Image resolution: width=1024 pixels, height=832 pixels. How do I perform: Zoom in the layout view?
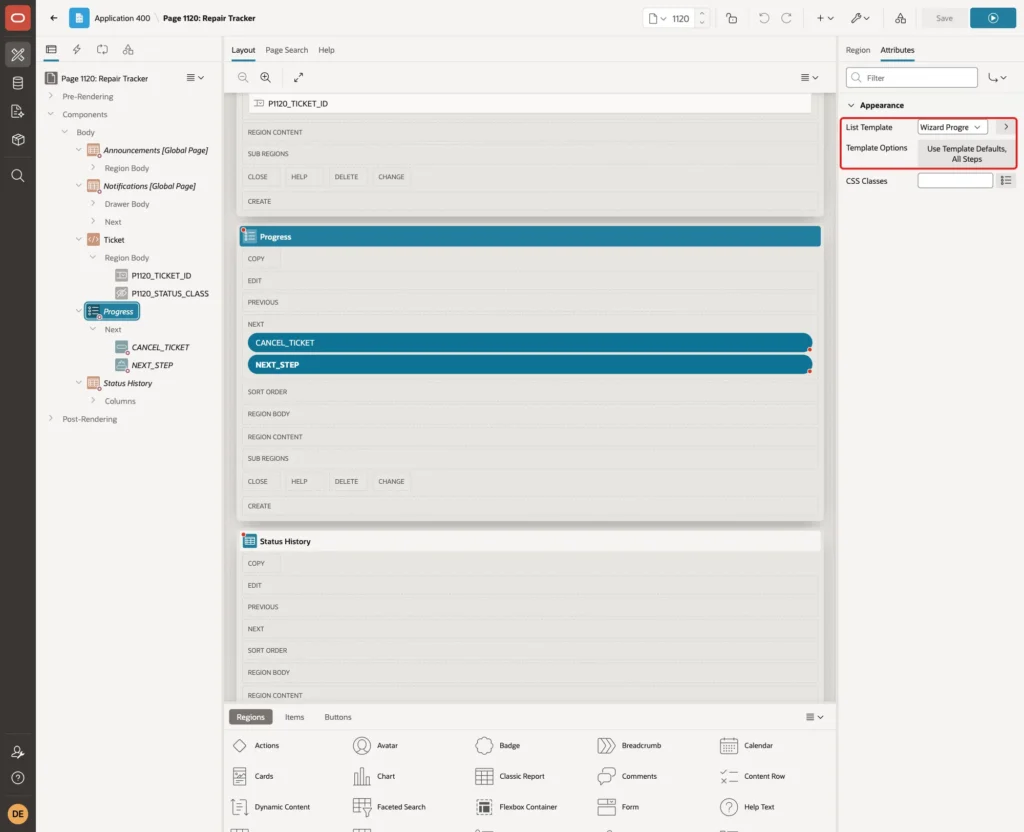point(266,77)
